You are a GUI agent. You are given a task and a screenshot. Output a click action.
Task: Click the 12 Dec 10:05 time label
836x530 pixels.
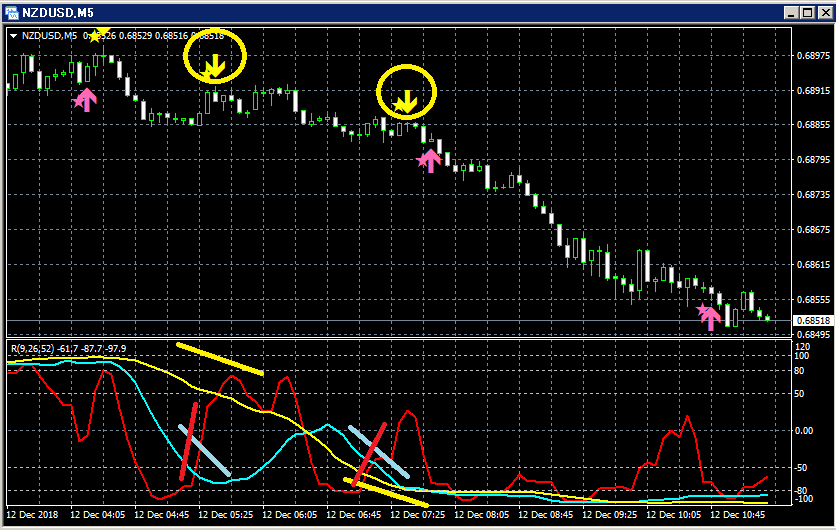tap(673, 515)
